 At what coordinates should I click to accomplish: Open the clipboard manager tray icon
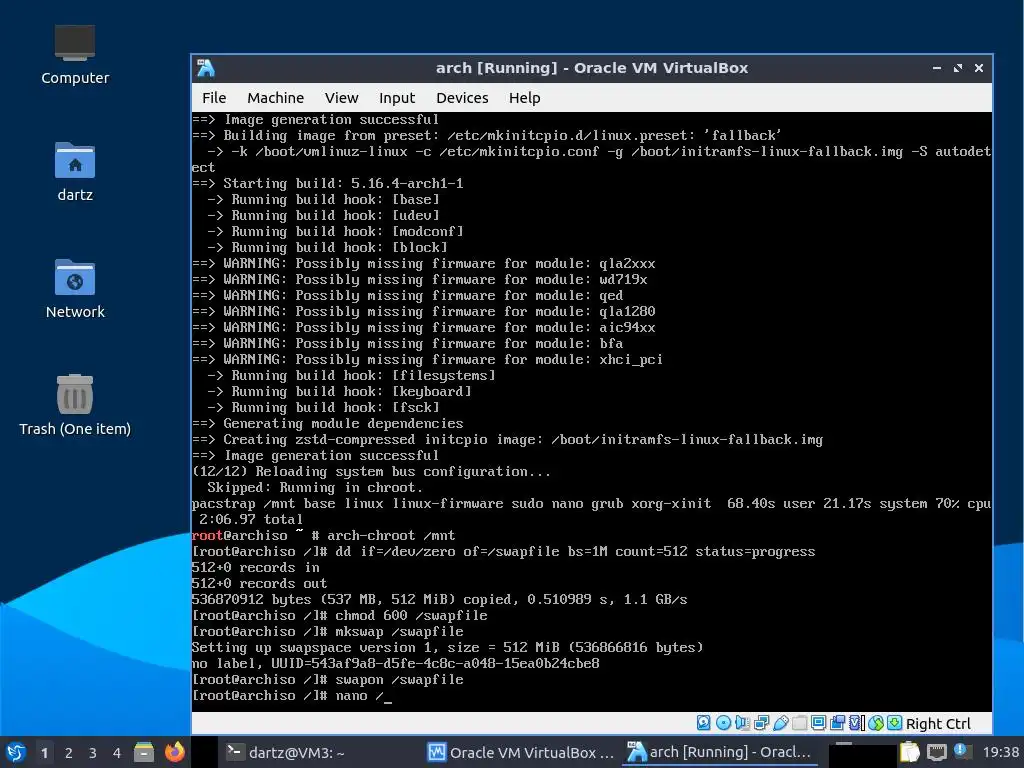point(909,752)
